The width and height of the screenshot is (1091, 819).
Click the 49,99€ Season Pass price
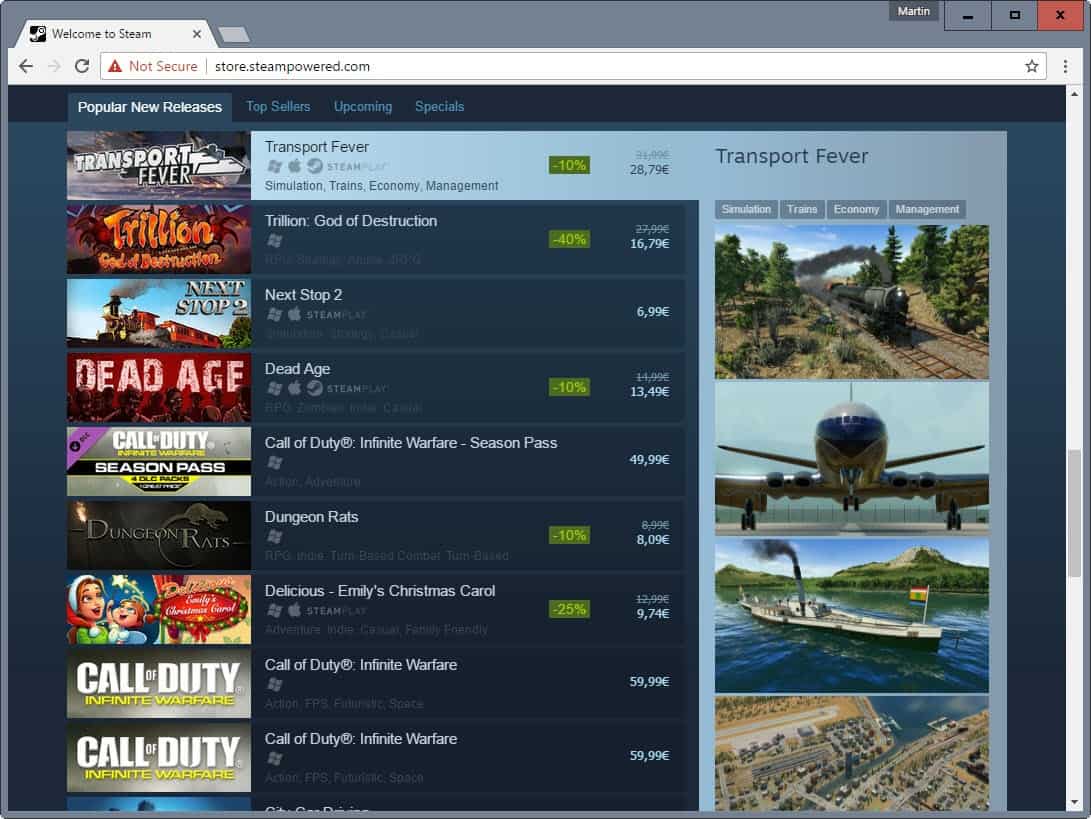pyautogui.click(x=649, y=459)
